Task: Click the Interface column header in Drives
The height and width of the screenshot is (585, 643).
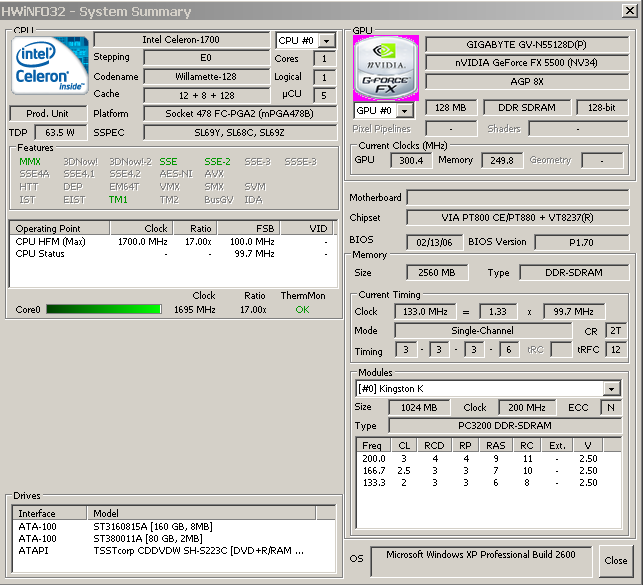Action: coord(49,513)
